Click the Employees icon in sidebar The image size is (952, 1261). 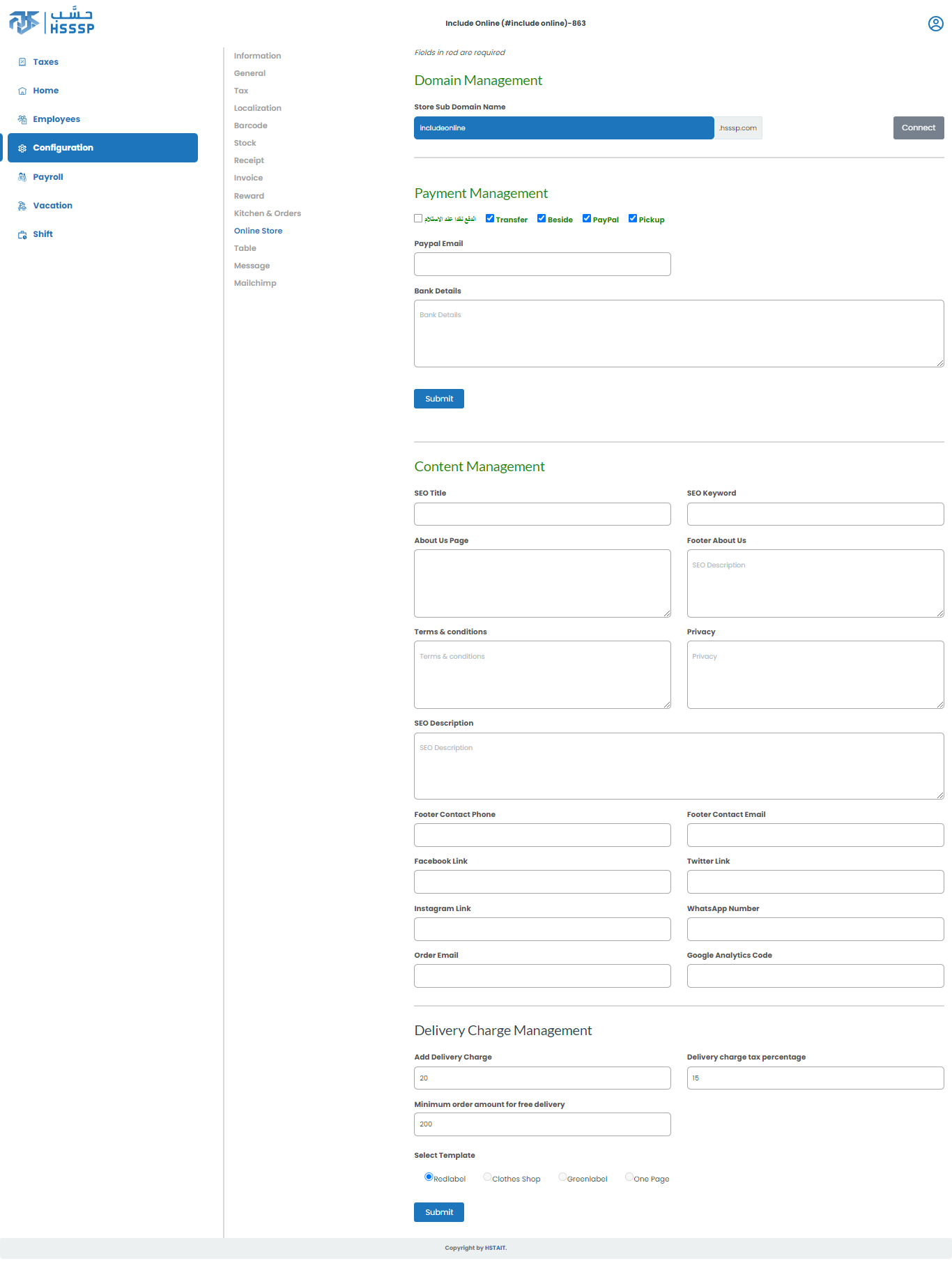coord(22,119)
